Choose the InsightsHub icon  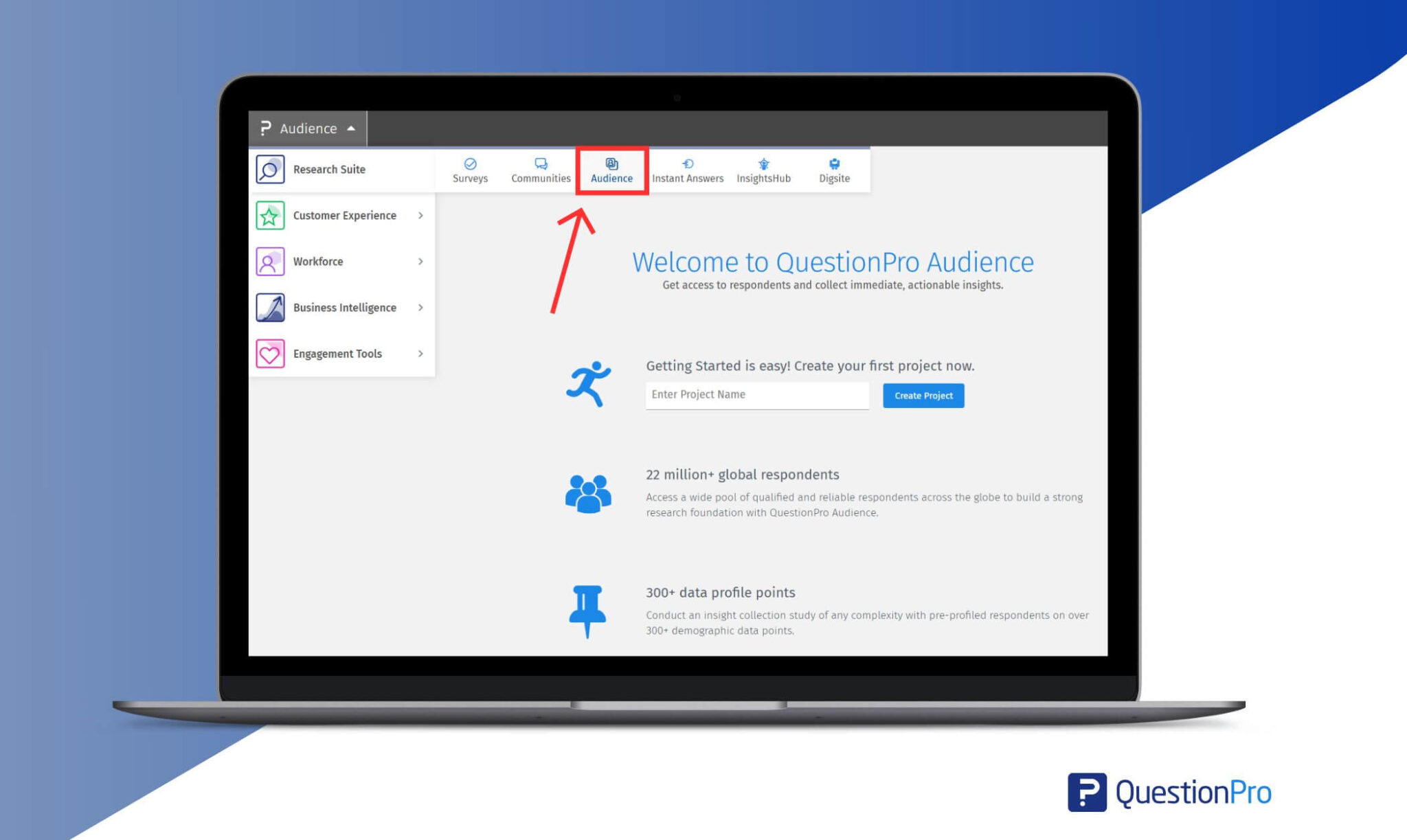point(763,163)
